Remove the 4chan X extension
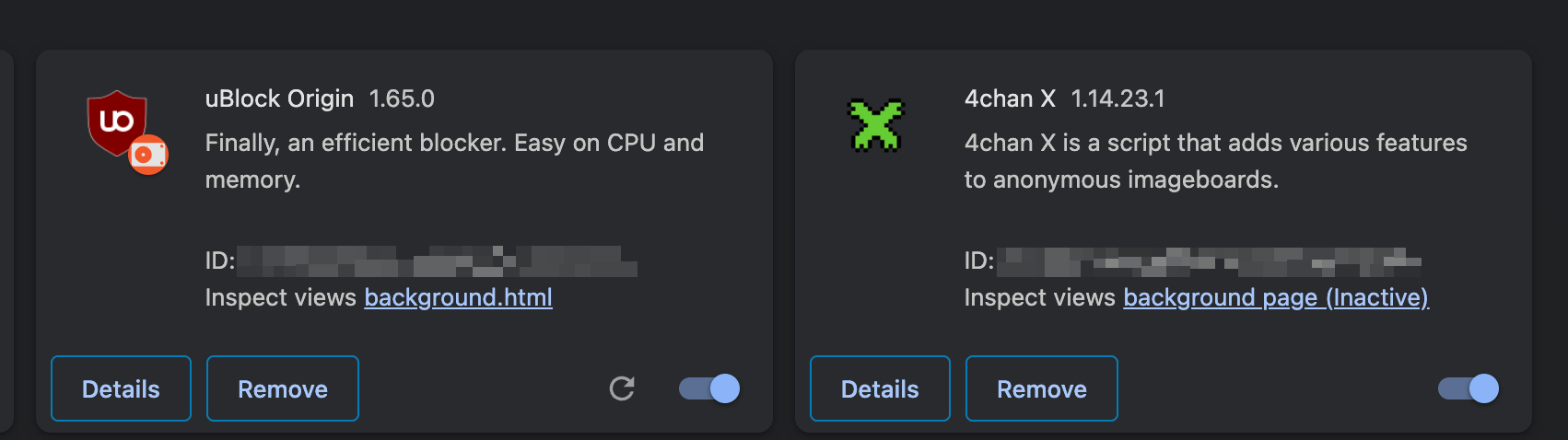Screen dimensions: 1568x440 tap(1042, 388)
